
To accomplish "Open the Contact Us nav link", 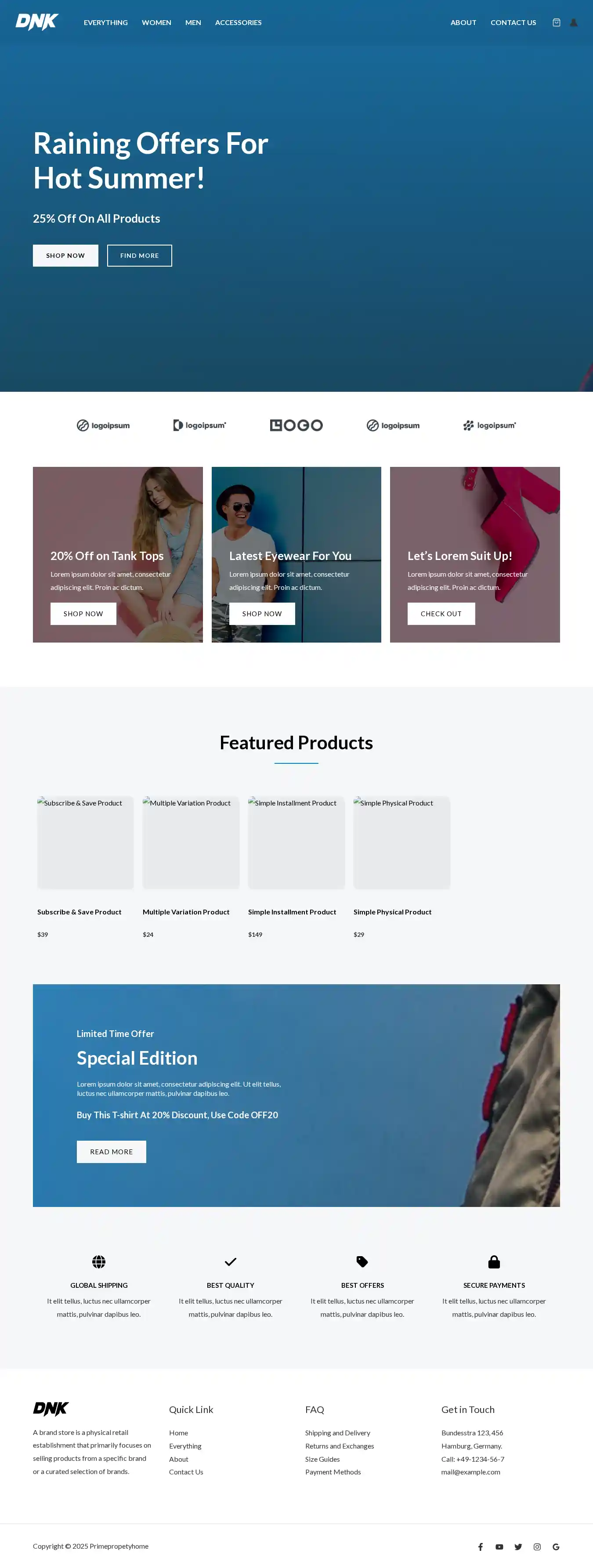I will [513, 22].
